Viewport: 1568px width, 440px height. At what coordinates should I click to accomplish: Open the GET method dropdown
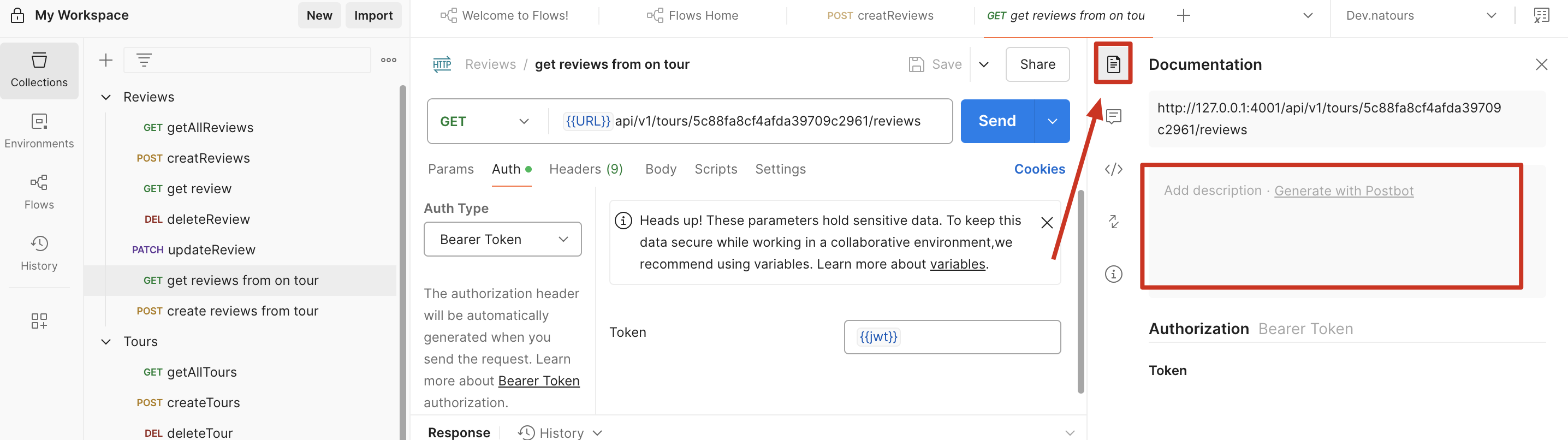(484, 122)
